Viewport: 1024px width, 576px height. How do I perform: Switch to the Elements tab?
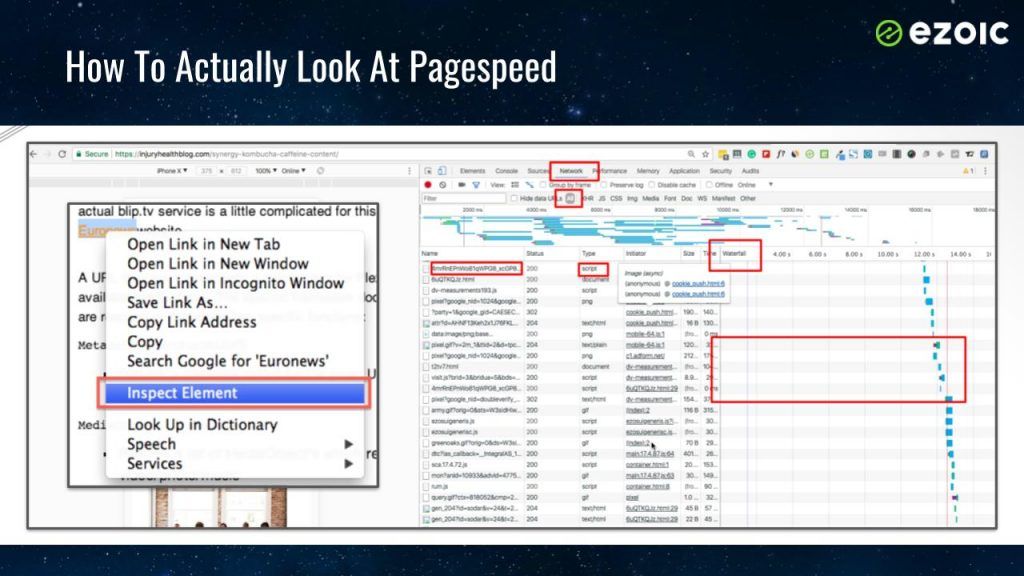(472, 171)
